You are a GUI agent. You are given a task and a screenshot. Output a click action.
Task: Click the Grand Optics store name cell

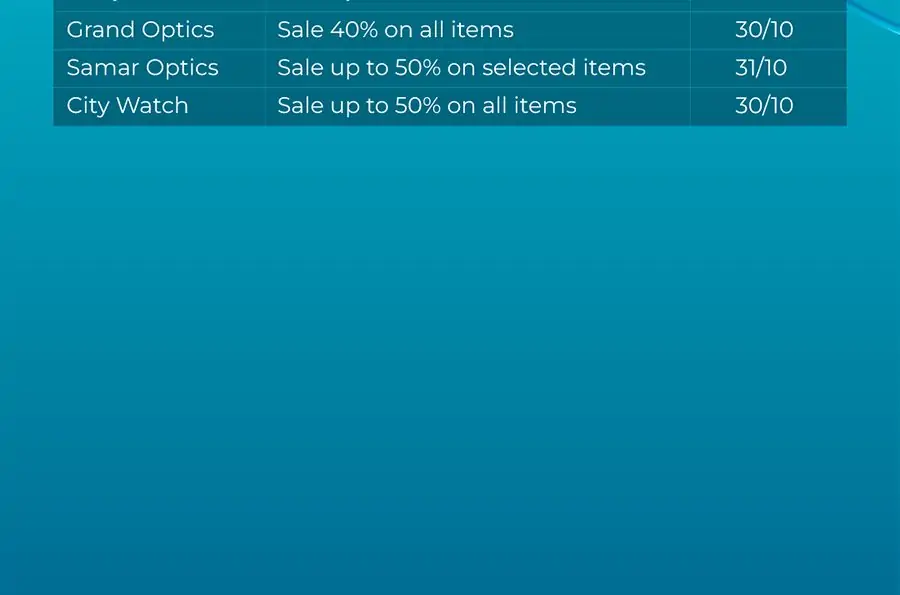click(x=160, y=30)
